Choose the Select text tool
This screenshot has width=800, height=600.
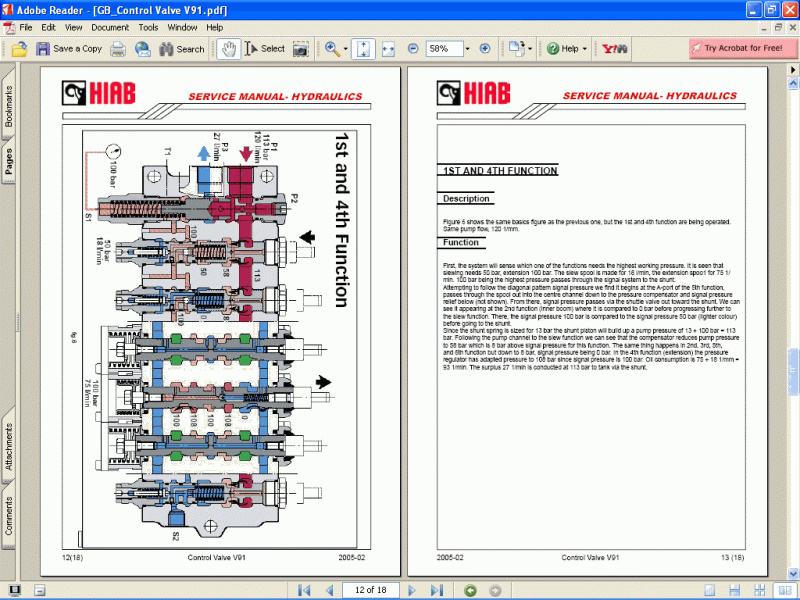click(264, 49)
